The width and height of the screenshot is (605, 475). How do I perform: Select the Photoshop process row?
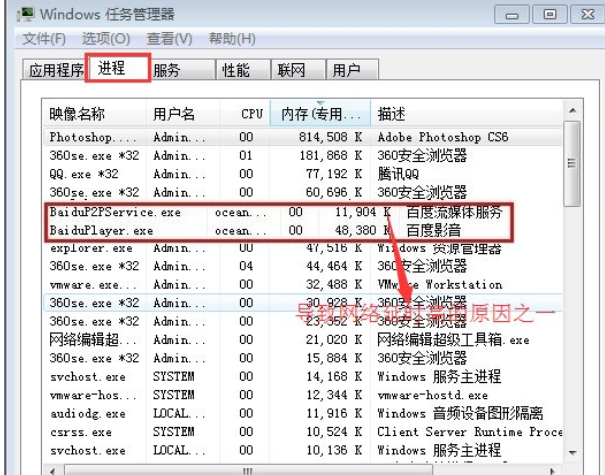tap(302, 137)
